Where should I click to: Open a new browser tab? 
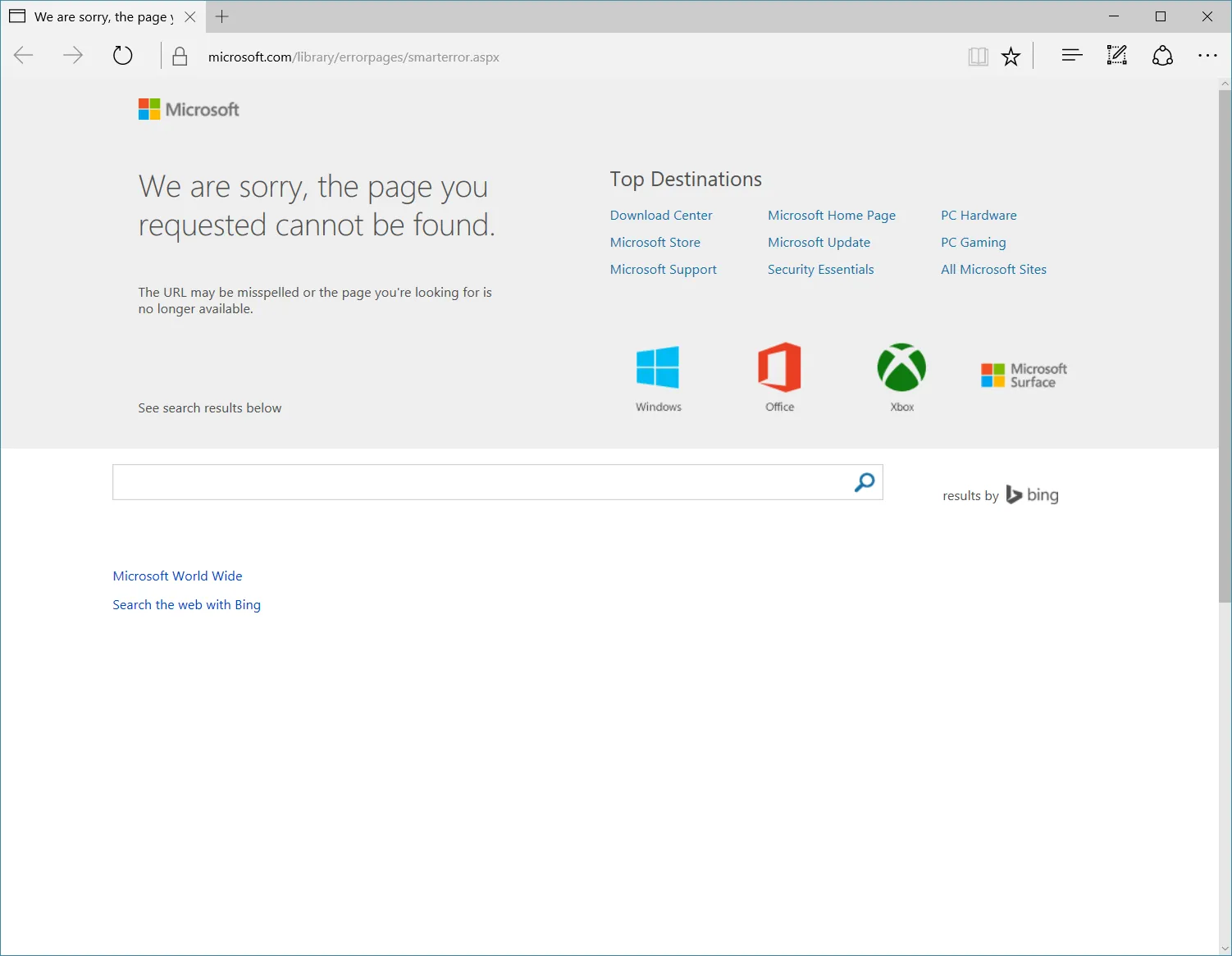click(x=221, y=16)
